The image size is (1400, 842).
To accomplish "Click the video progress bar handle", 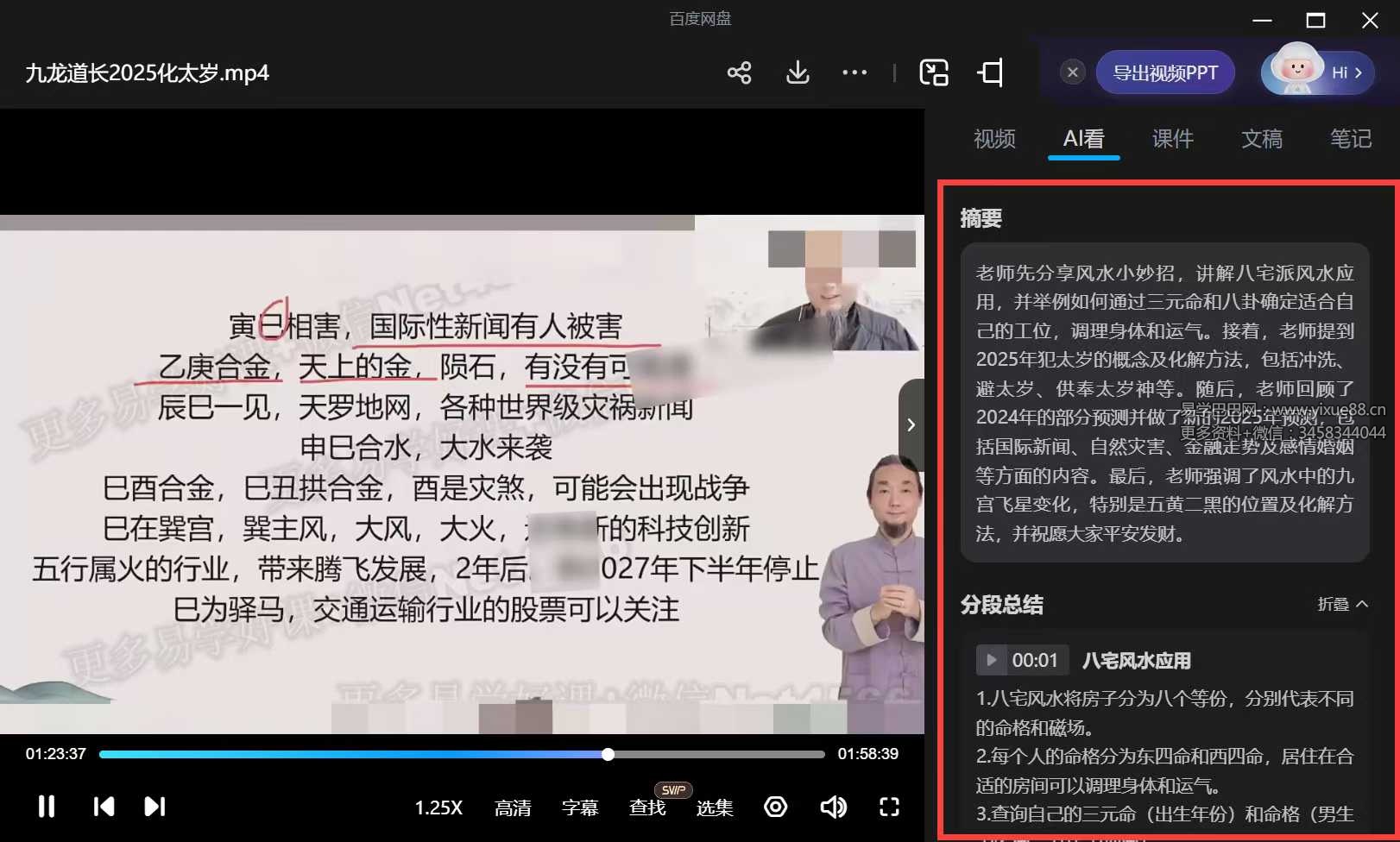I will click(609, 755).
